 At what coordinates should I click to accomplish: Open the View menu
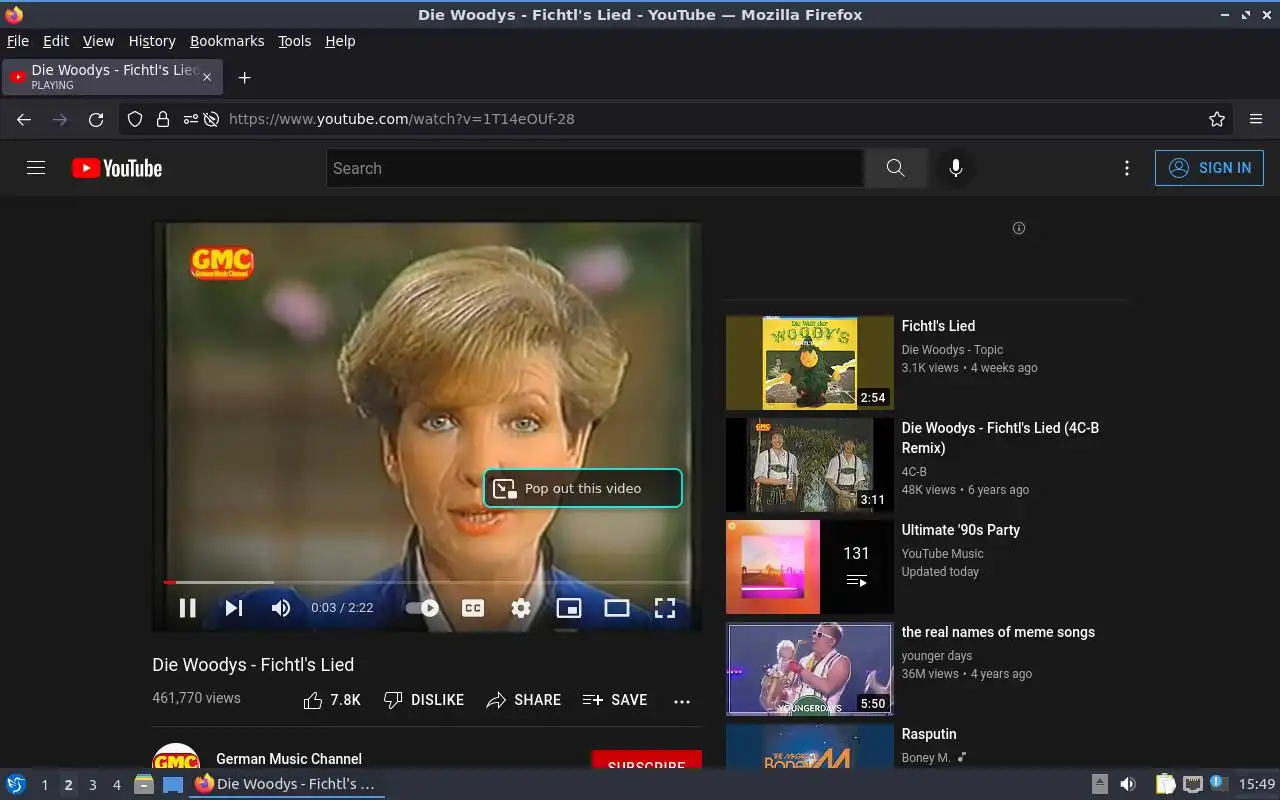click(98, 41)
